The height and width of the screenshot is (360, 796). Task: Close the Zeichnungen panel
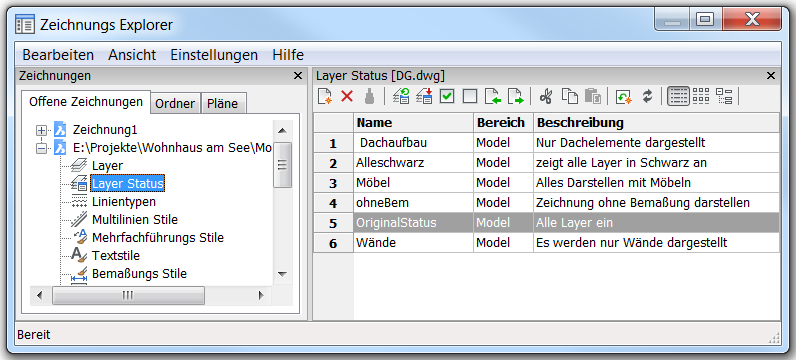click(298, 76)
